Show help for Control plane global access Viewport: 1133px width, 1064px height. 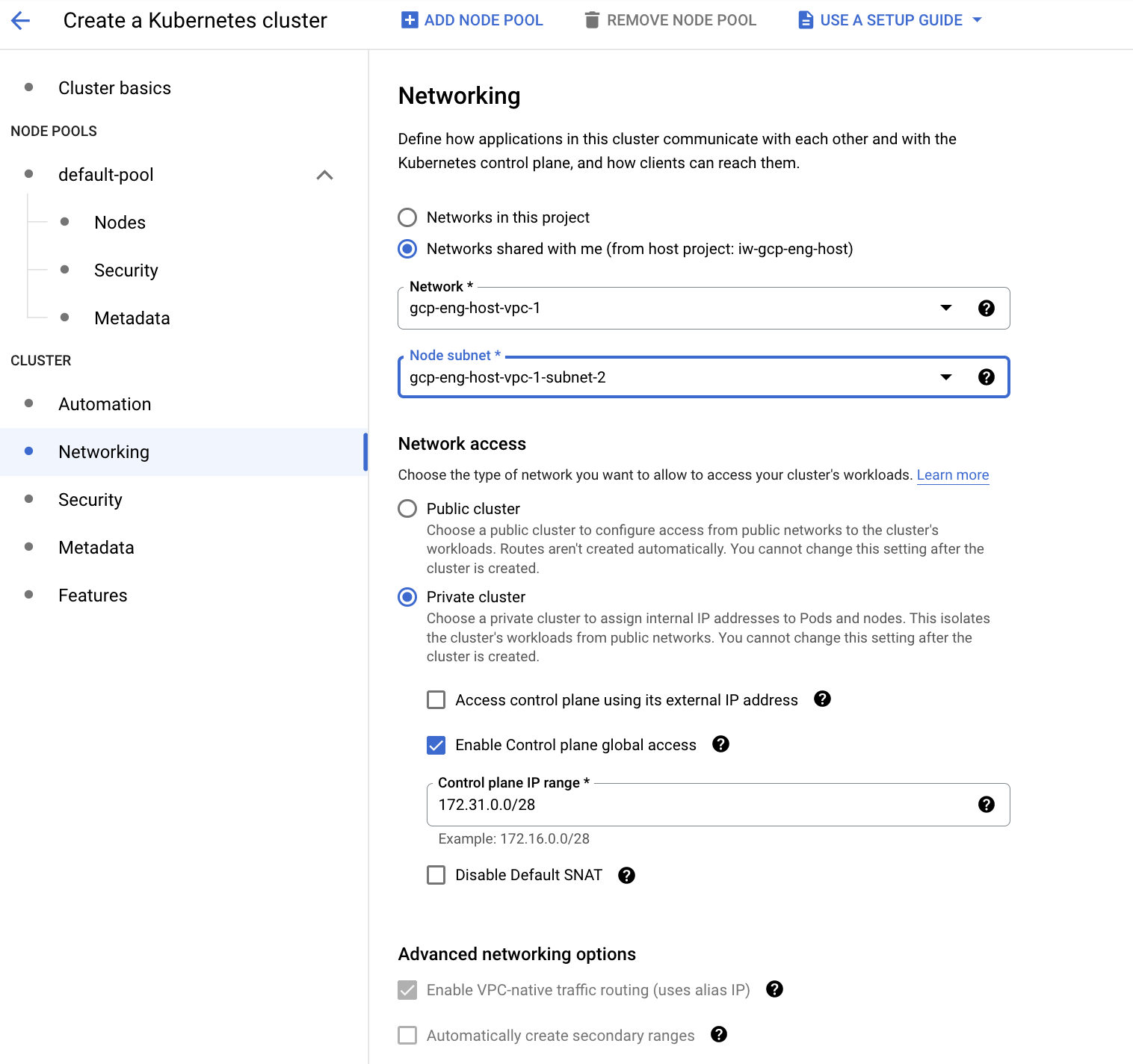click(720, 743)
